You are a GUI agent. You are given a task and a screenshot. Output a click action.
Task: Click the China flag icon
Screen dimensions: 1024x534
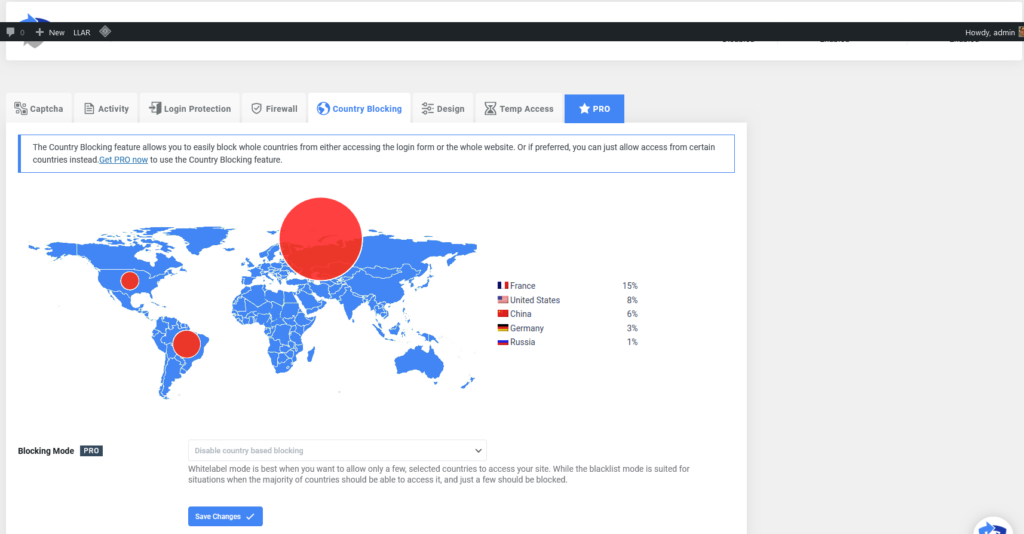tap(503, 313)
